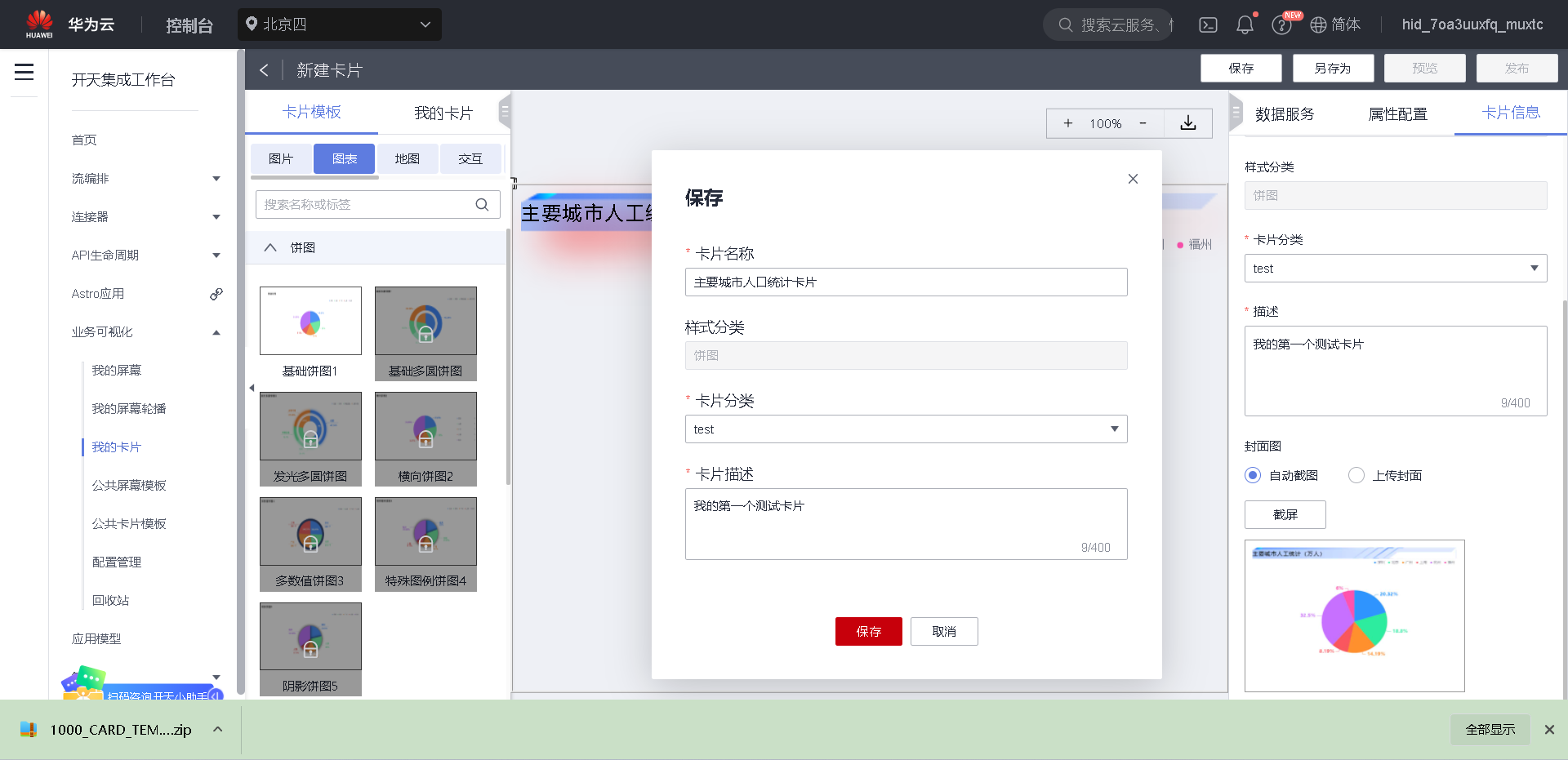Viewport: 1568px width, 760px height.
Task: Click 取消 to cancel saving
Action: [944, 632]
